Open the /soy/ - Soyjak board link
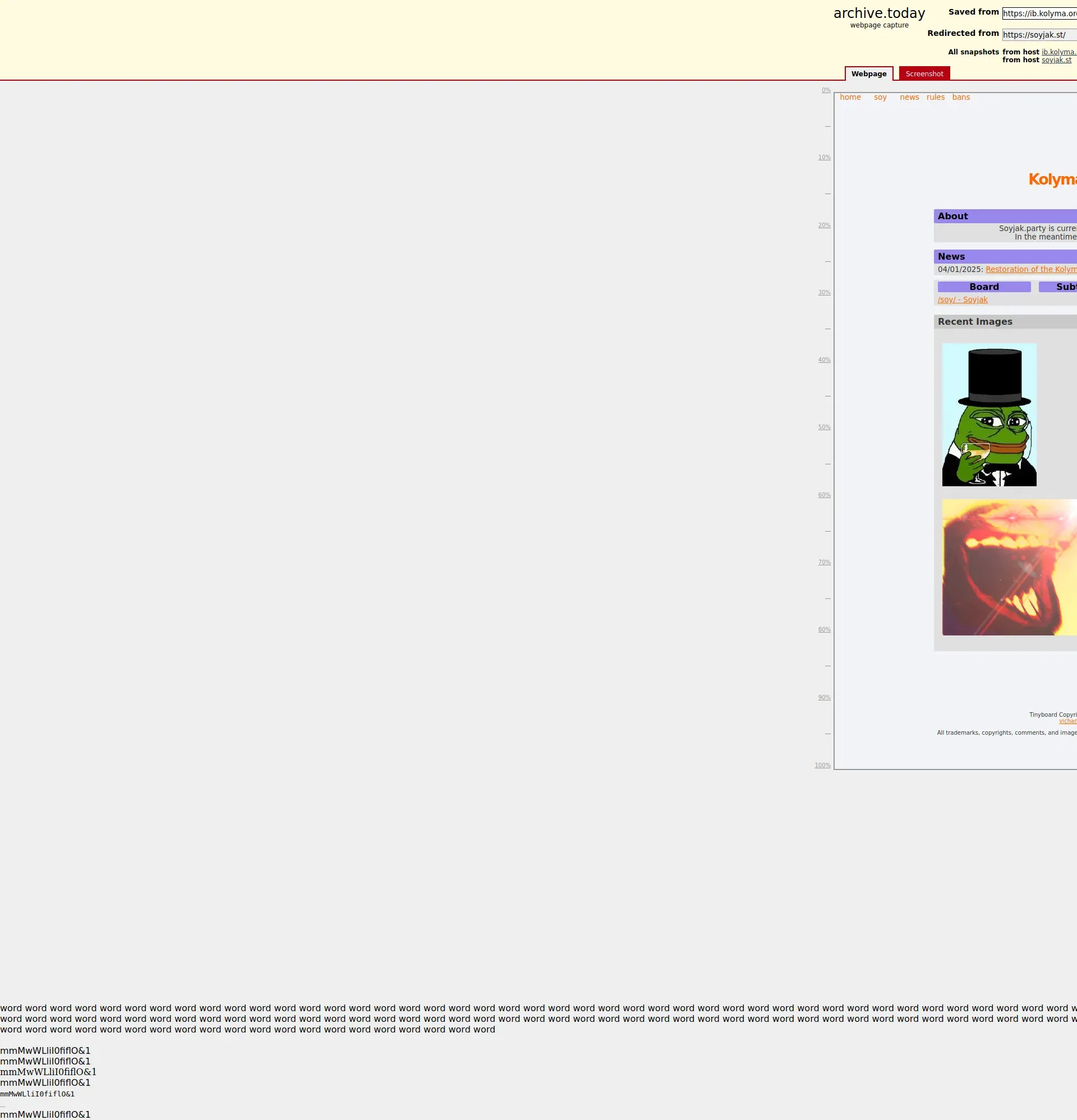This screenshot has height=1120, width=1077. [962, 299]
